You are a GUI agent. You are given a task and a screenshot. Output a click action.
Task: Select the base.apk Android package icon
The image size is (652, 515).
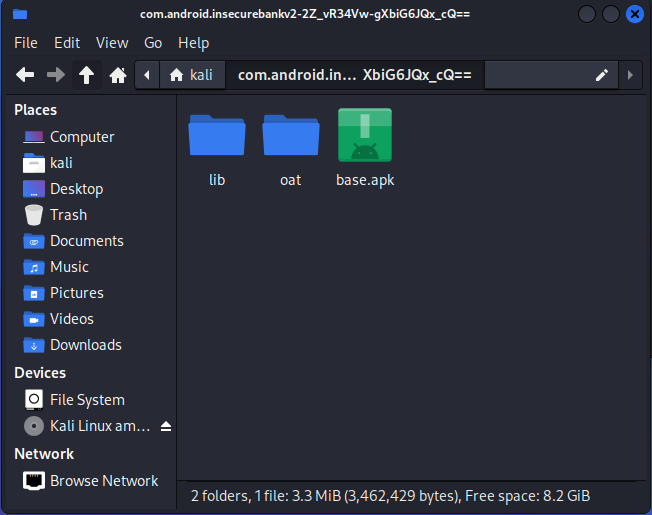[x=365, y=135]
